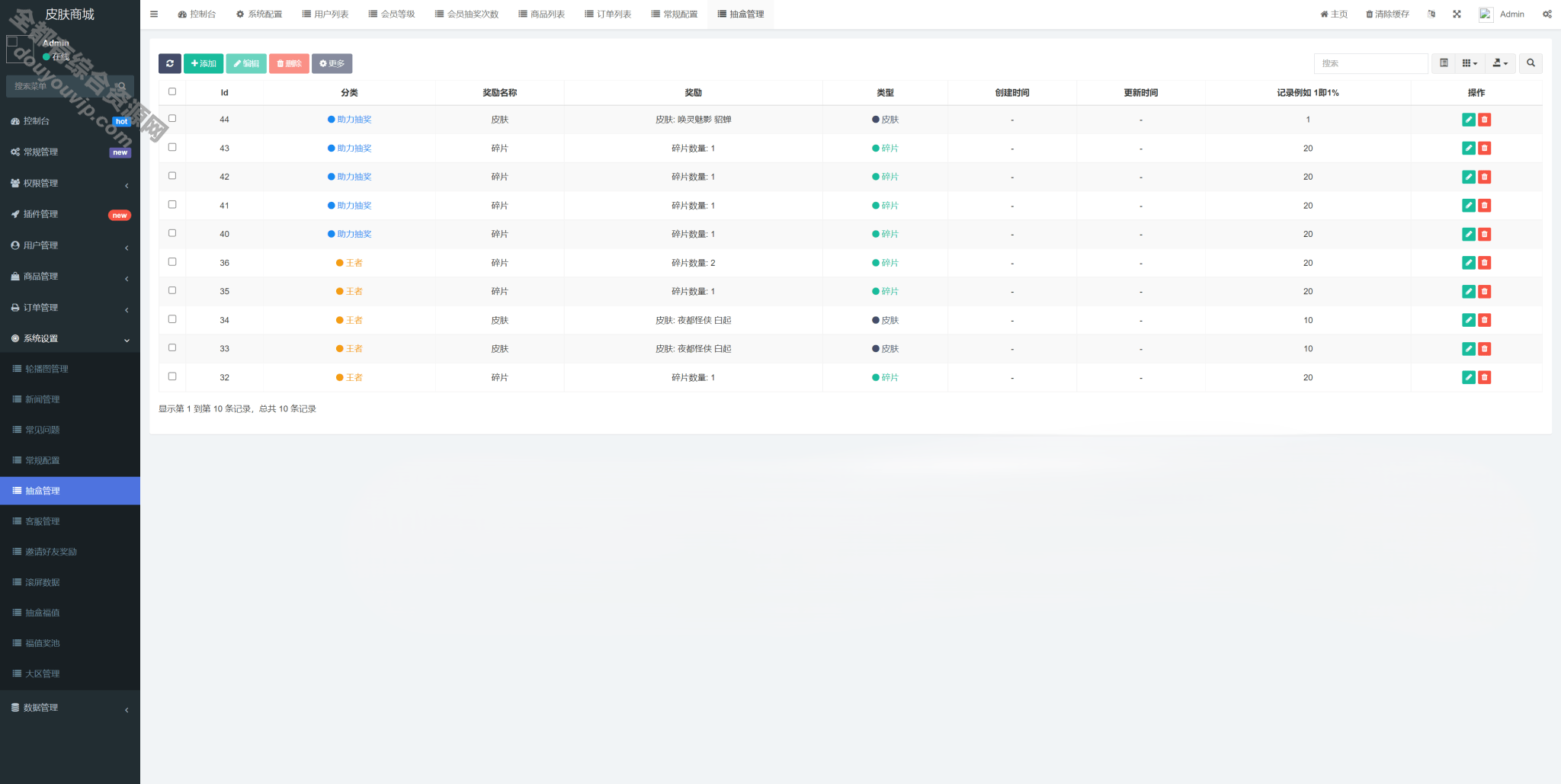The image size is (1561, 784).
Task: Open the settings gears icon at top right
Action: (x=1547, y=14)
